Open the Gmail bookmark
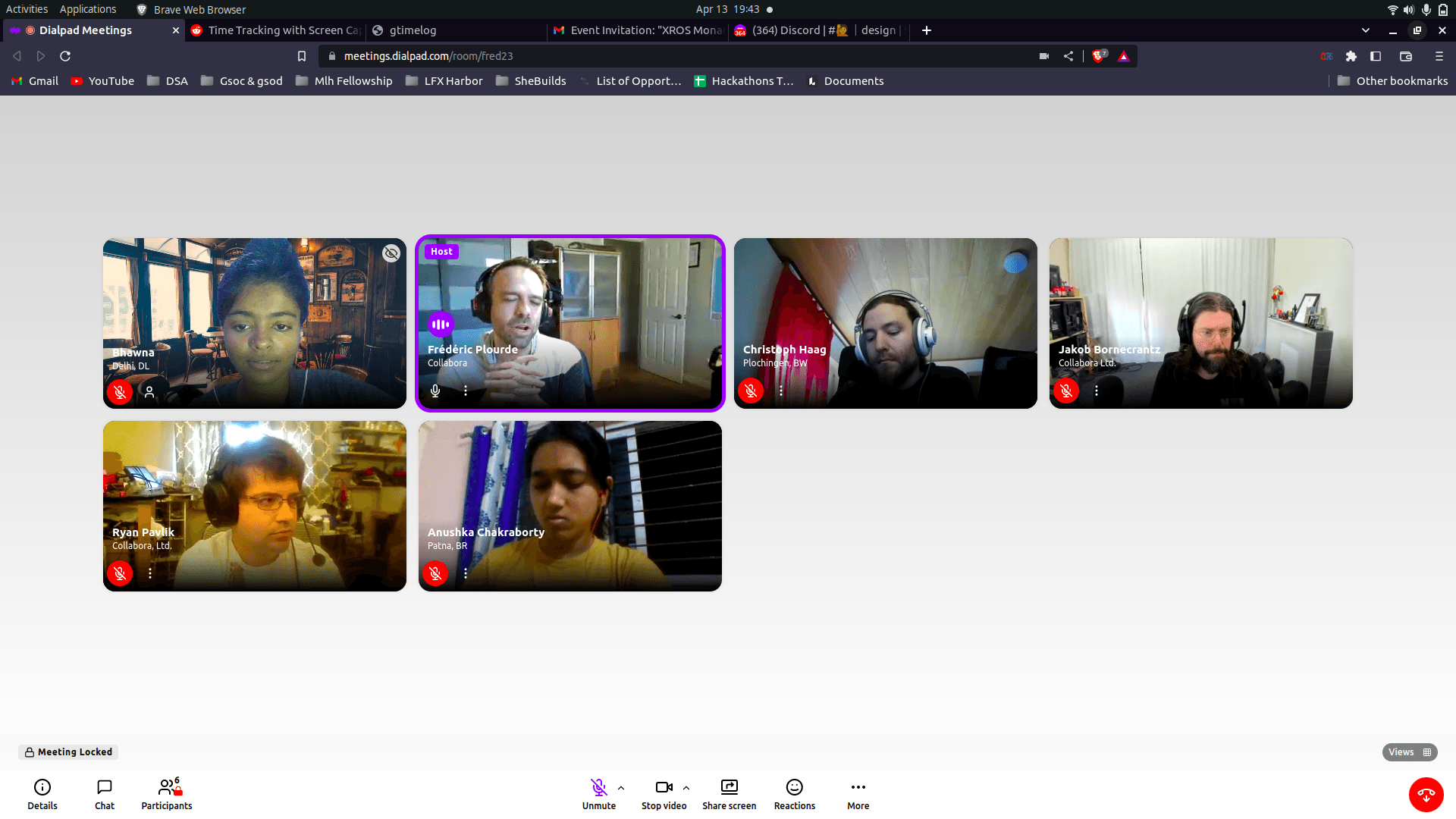 pos(35,81)
